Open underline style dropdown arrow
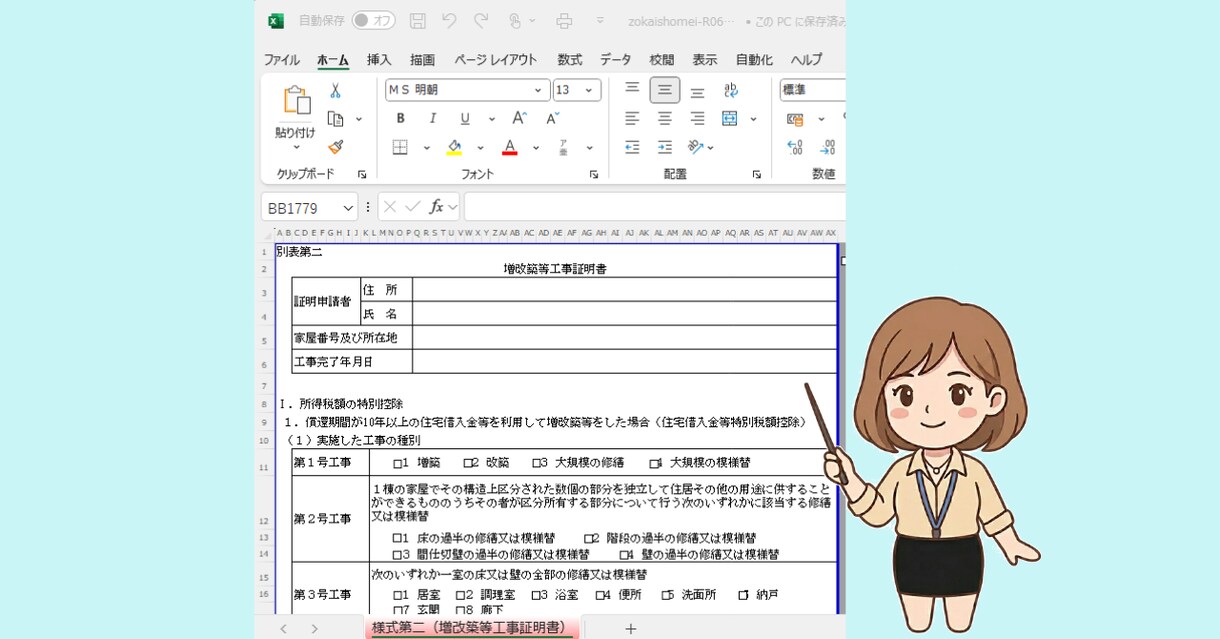The height and width of the screenshot is (639, 1220). tap(492, 118)
